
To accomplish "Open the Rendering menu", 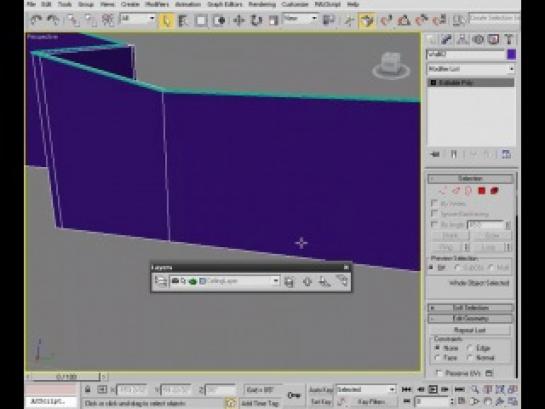I will [262, 5].
